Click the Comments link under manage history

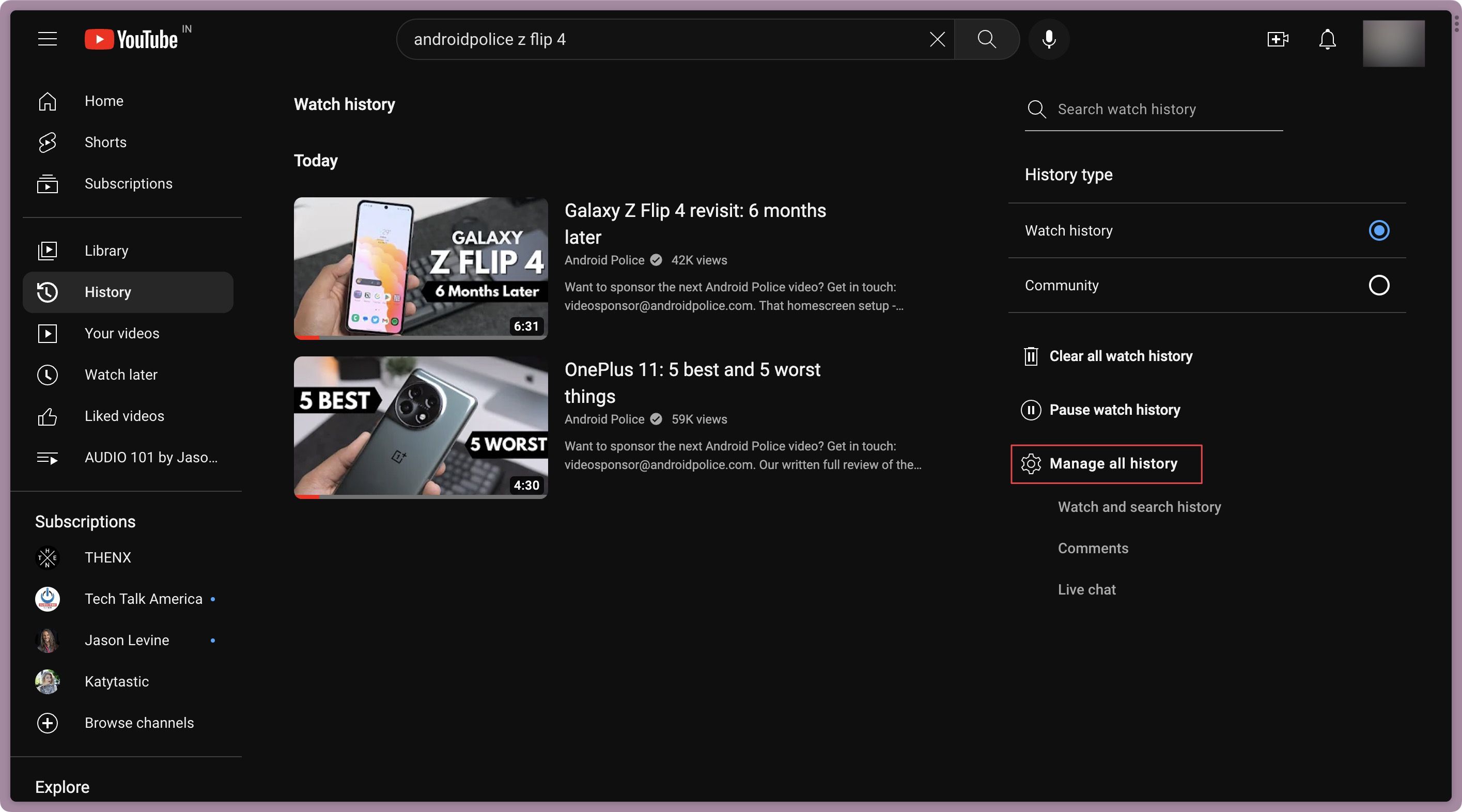tap(1092, 548)
